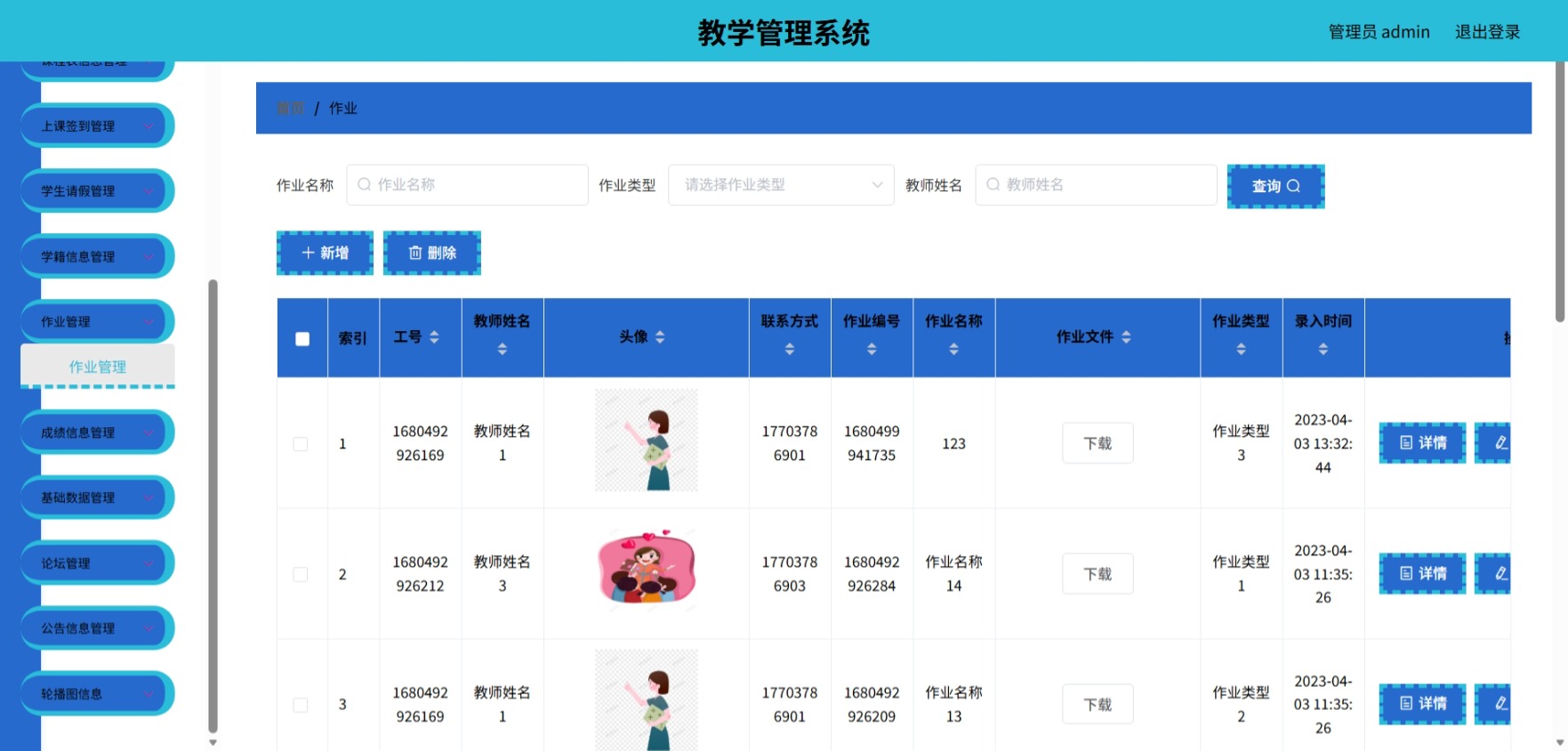
Task: Check the checkbox for row 1
Action: (x=301, y=444)
